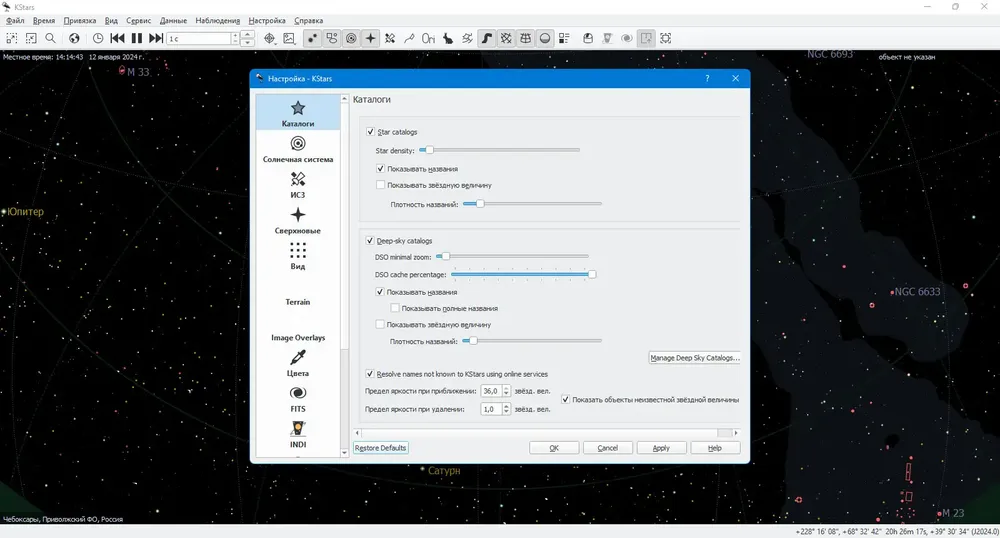This screenshot has height=538, width=1000.
Task: Open FITS settings page in sidebar
Action: click(x=298, y=399)
